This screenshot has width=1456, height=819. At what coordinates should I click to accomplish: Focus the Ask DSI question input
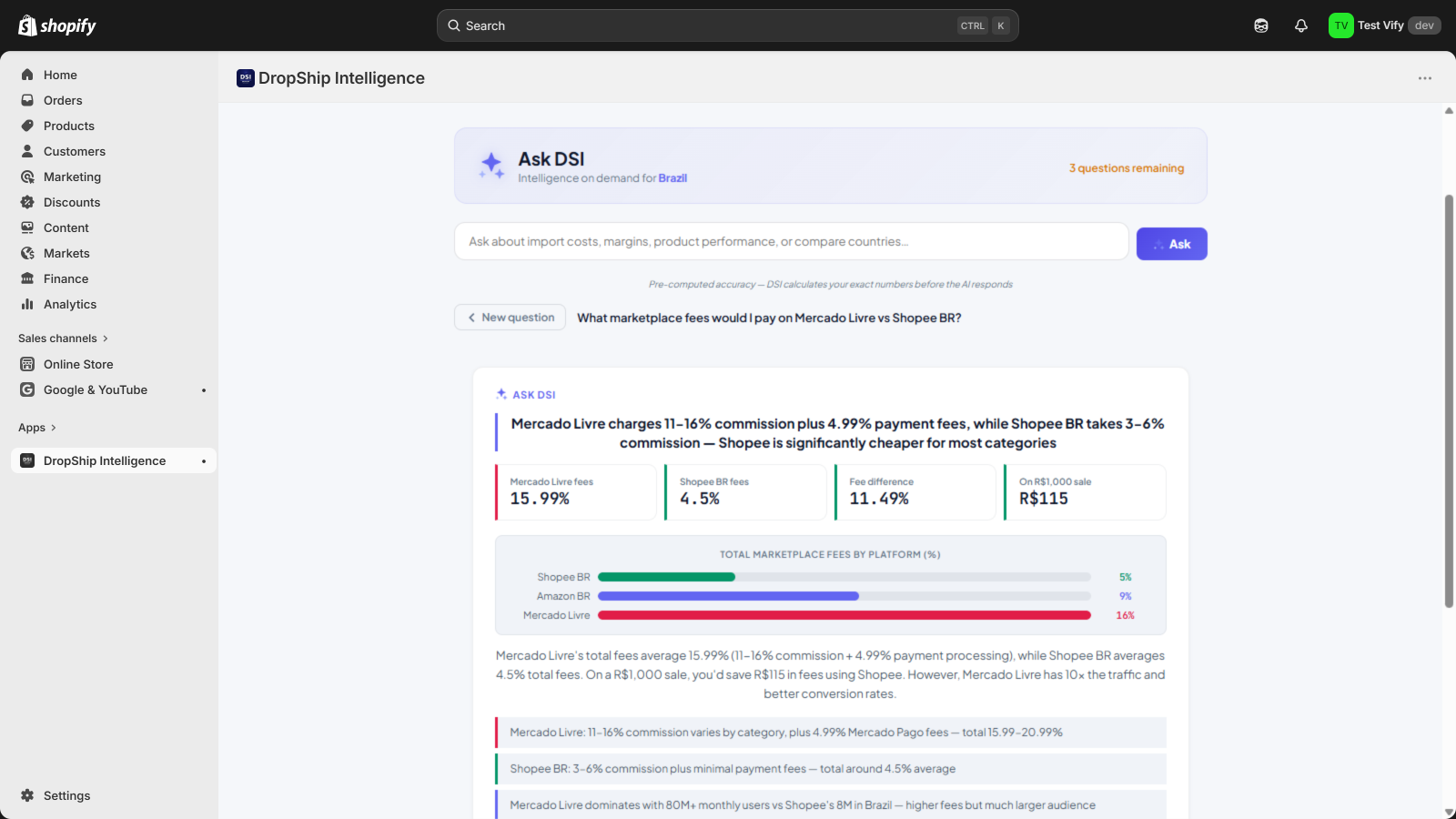[792, 242]
